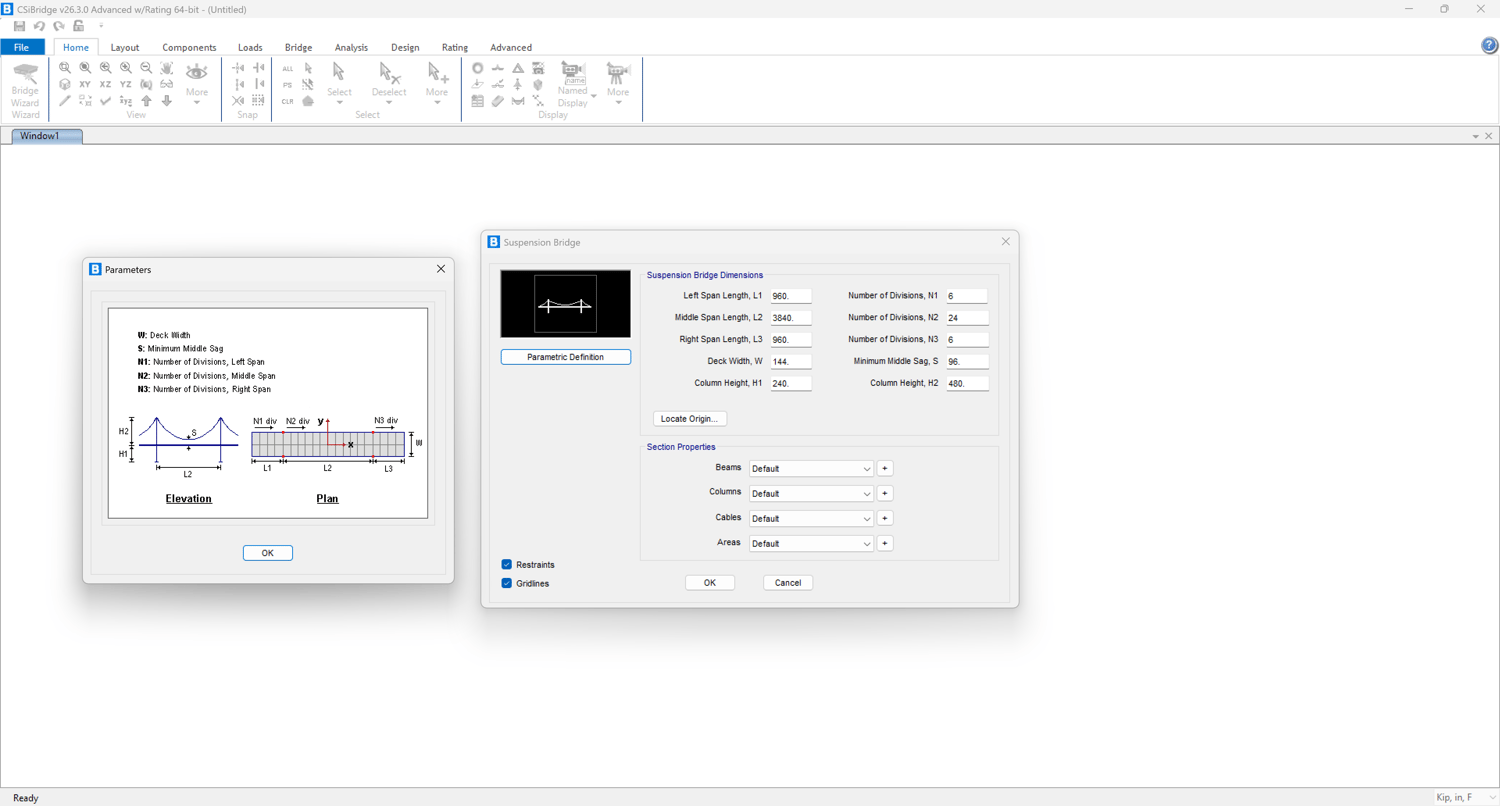1500x806 pixels.
Task: Click the ALL select icon
Action: pyautogui.click(x=288, y=69)
